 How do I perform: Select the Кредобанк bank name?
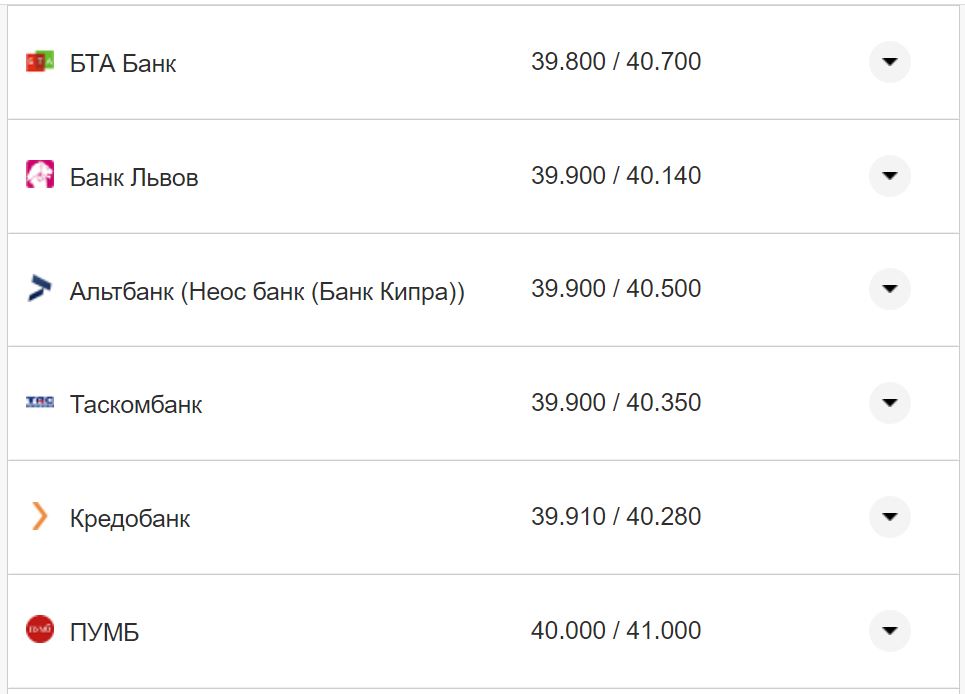[x=130, y=519]
